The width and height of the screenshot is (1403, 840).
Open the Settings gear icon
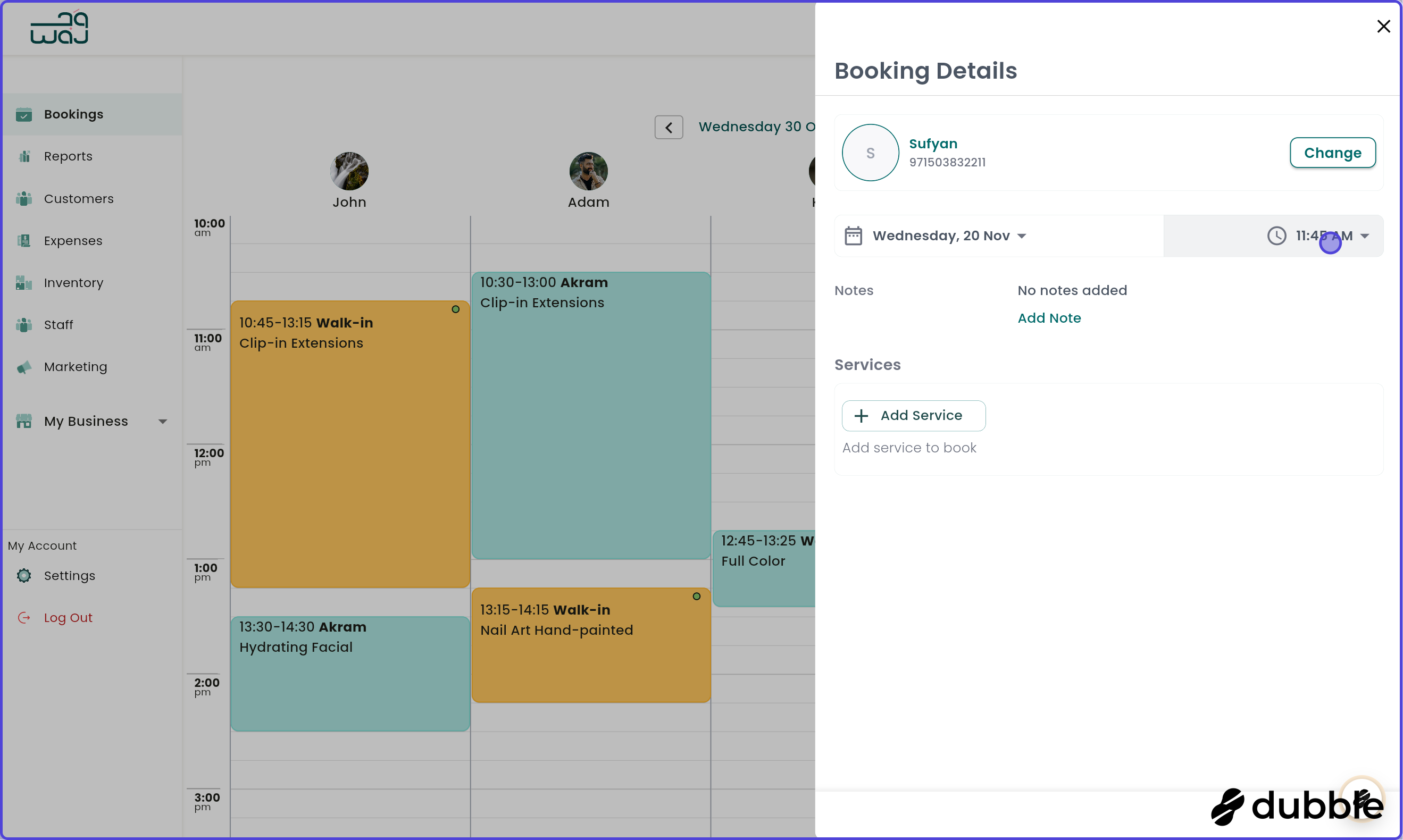(x=24, y=575)
